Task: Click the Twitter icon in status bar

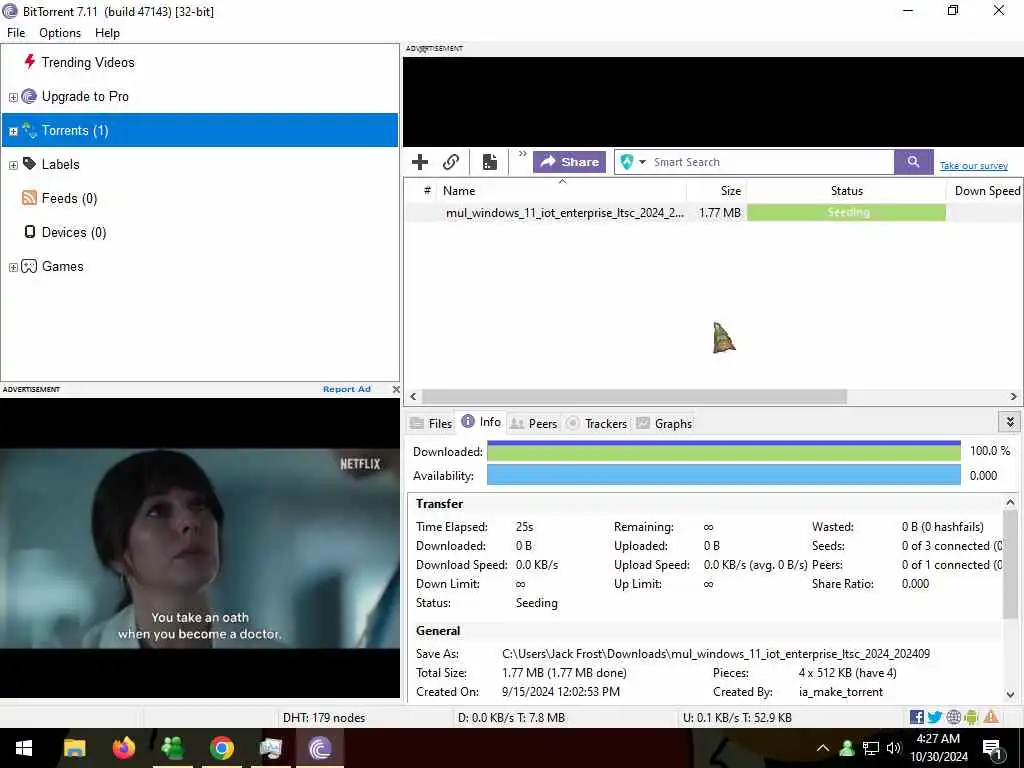Action: click(x=935, y=717)
